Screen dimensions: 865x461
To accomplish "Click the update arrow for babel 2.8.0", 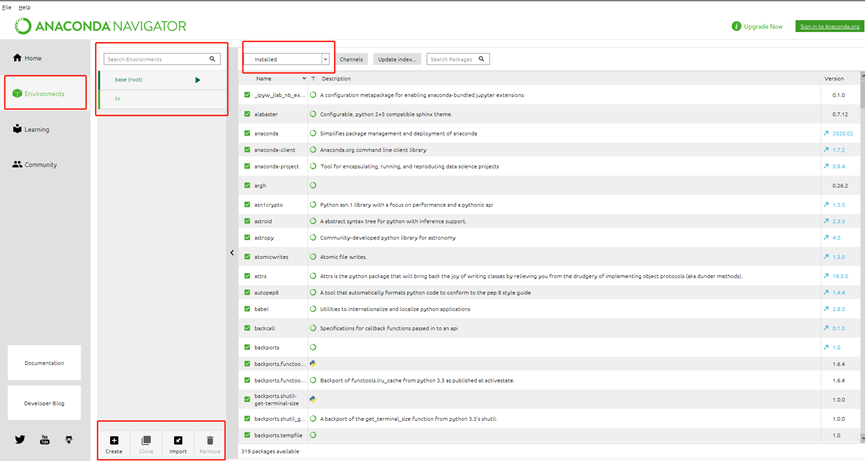I will click(826, 309).
